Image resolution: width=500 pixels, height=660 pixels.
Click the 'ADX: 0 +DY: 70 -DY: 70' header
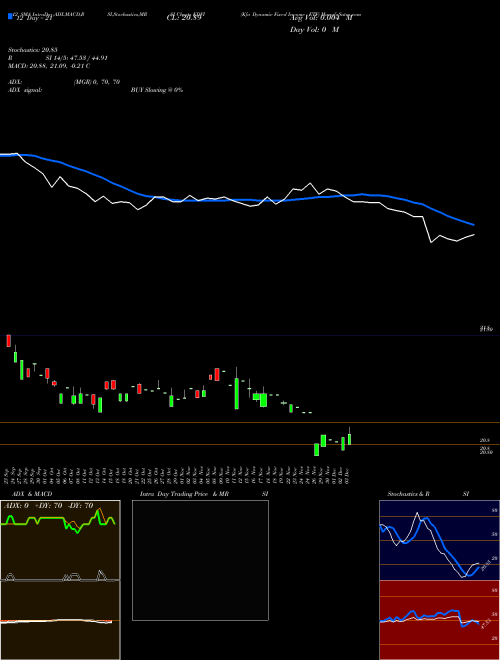48,506
